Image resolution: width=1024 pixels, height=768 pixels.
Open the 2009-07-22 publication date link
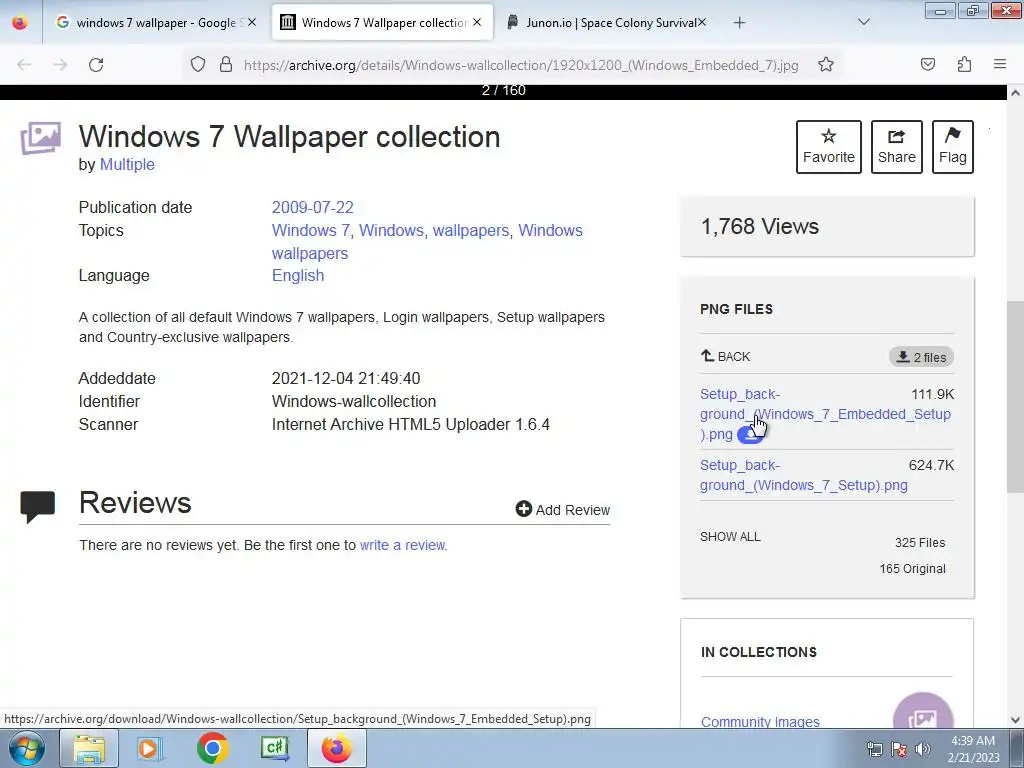tap(312, 208)
